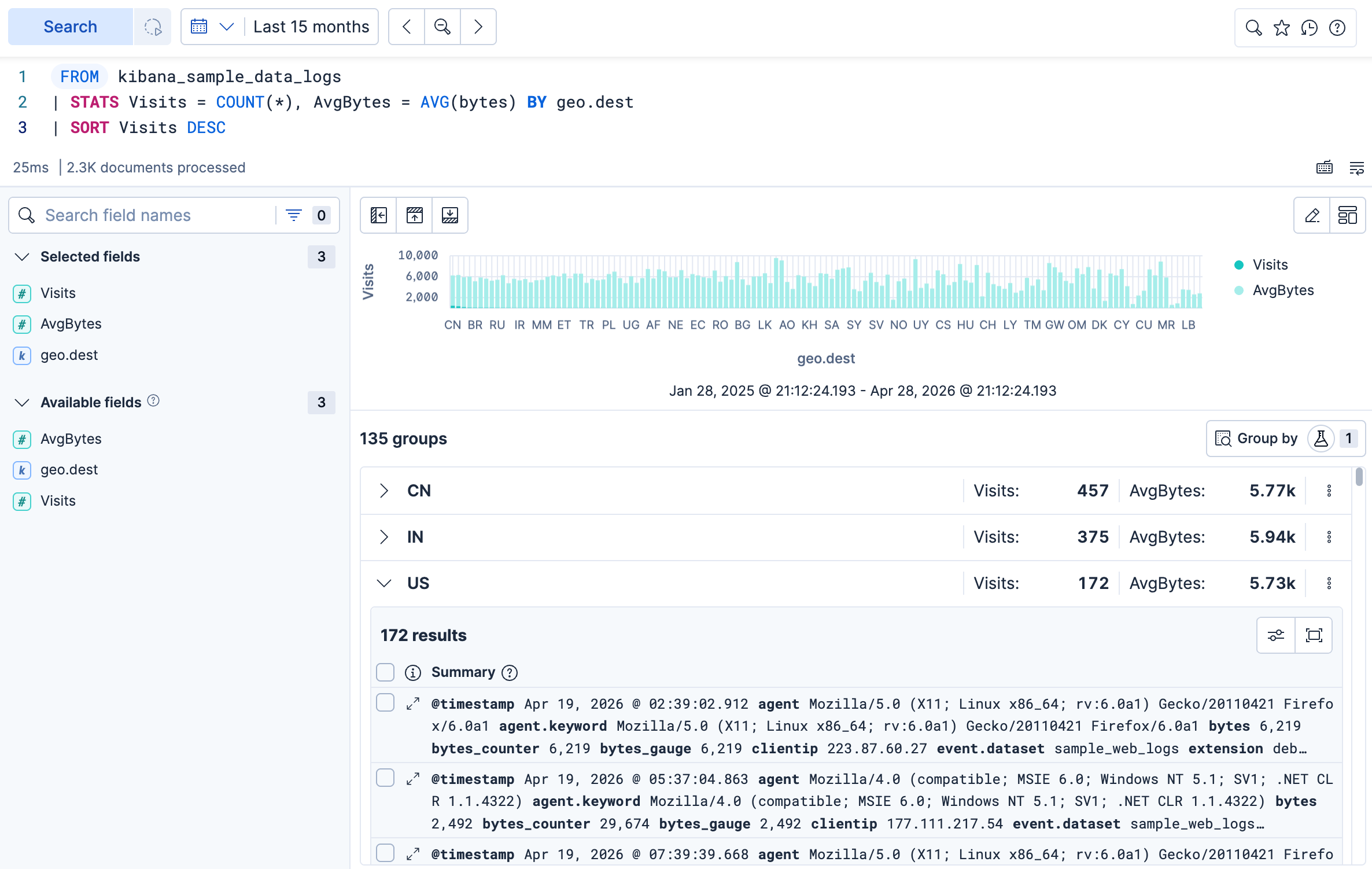The height and width of the screenshot is (869, 1372).
Task: Click the geo.dest axis label on chart
Action: (826, 359)
